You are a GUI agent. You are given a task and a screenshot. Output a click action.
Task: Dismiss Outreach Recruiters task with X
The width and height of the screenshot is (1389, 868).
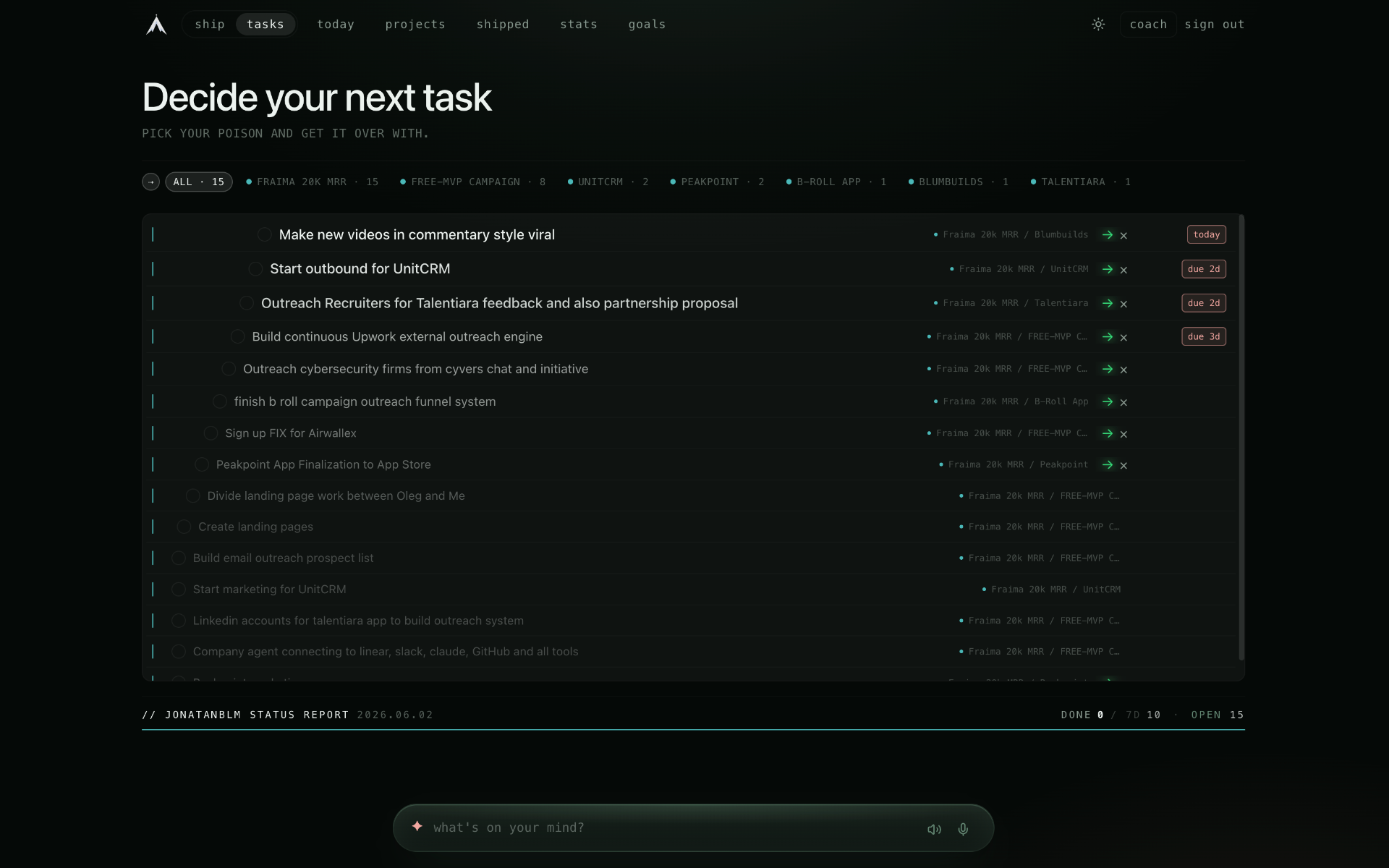tap(1123, 304)
